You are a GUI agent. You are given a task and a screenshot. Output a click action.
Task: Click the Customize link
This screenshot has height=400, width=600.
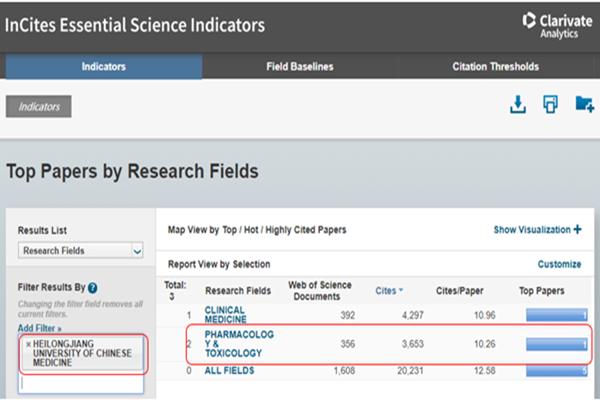559,265
